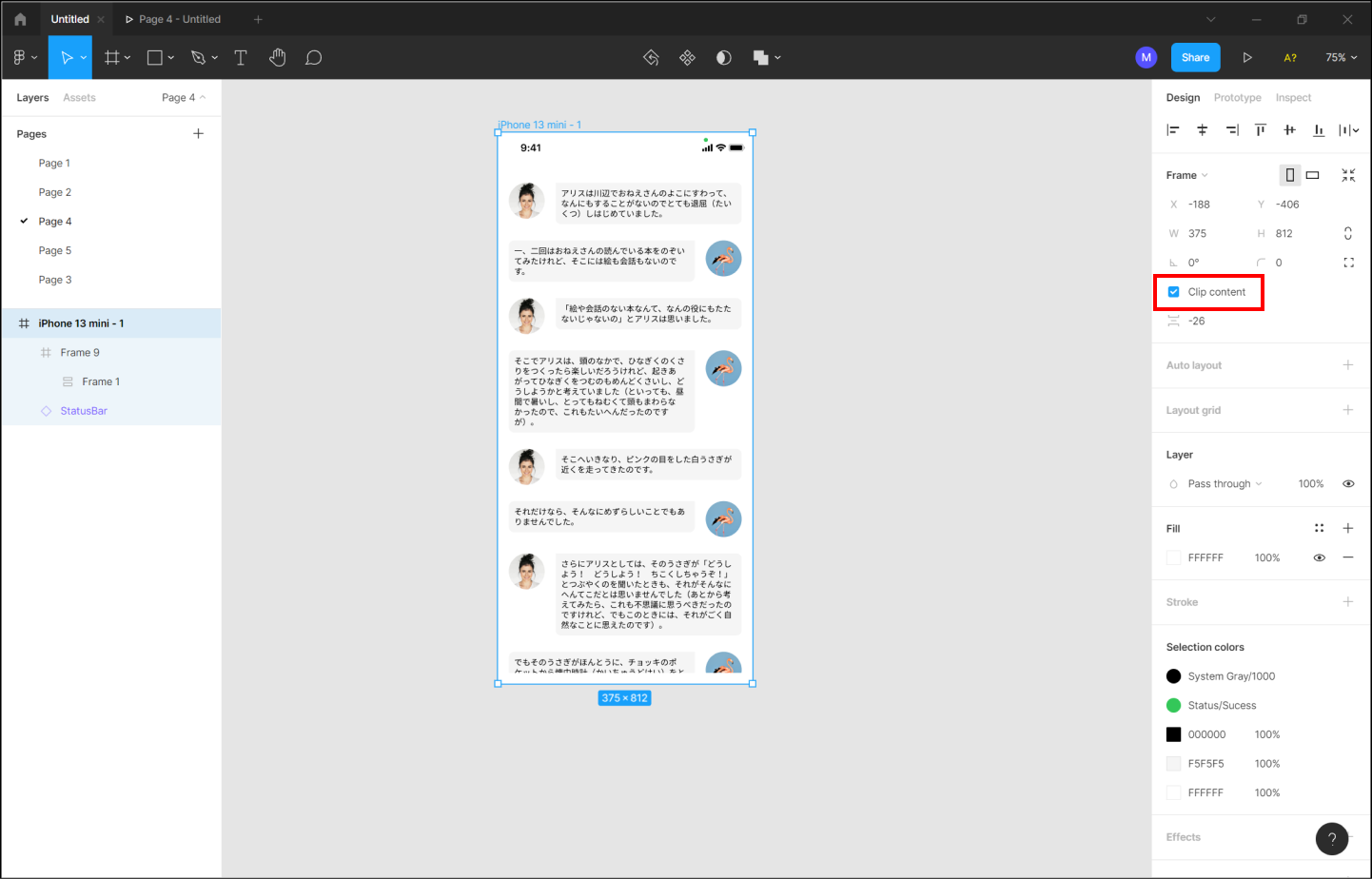Select the Comment tool

click(313, 58)
